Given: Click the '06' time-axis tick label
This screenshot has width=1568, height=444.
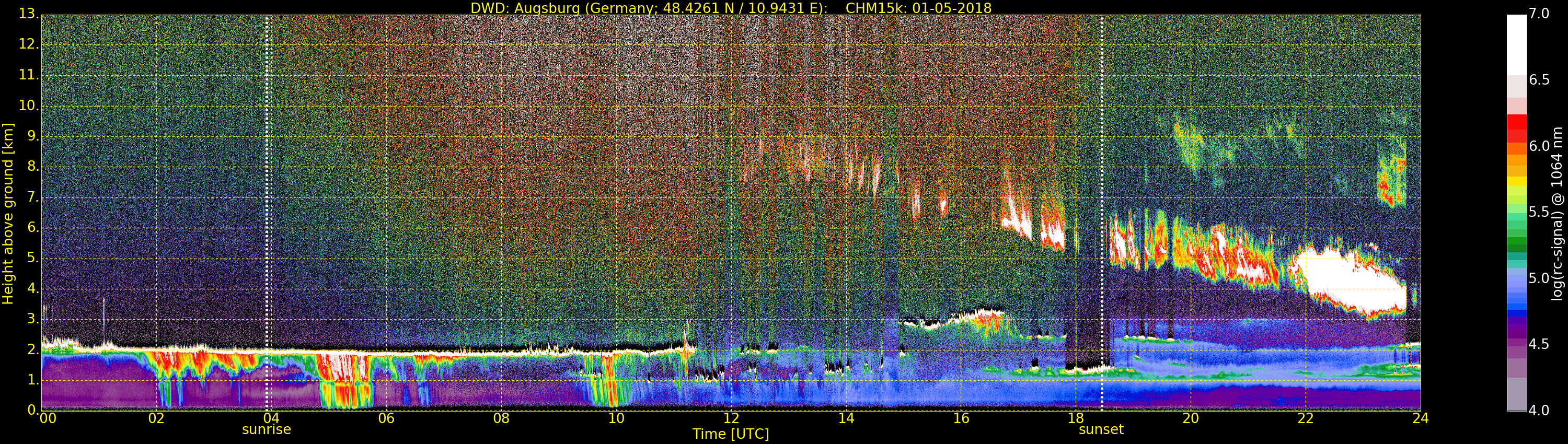Looking at the screenshot, I should pos(386,418).
